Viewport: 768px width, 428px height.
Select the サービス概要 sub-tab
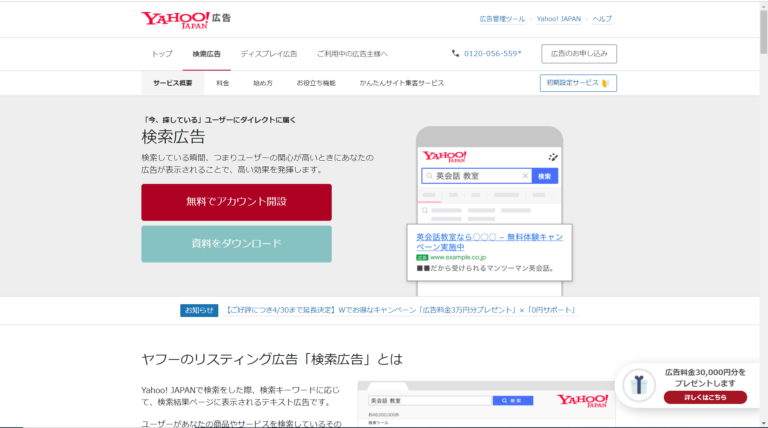pos(172,83)
